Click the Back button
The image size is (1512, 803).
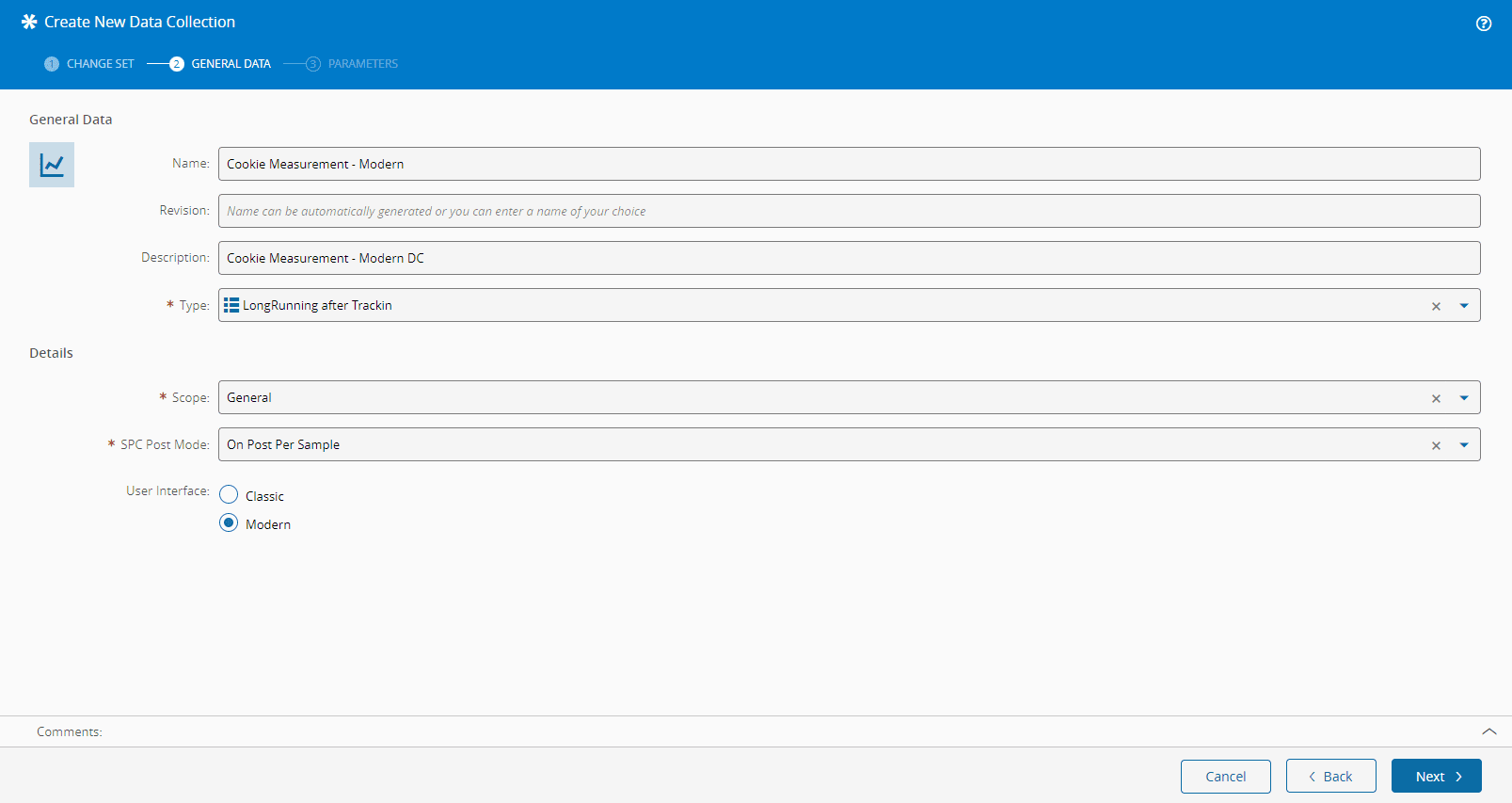1331,777
